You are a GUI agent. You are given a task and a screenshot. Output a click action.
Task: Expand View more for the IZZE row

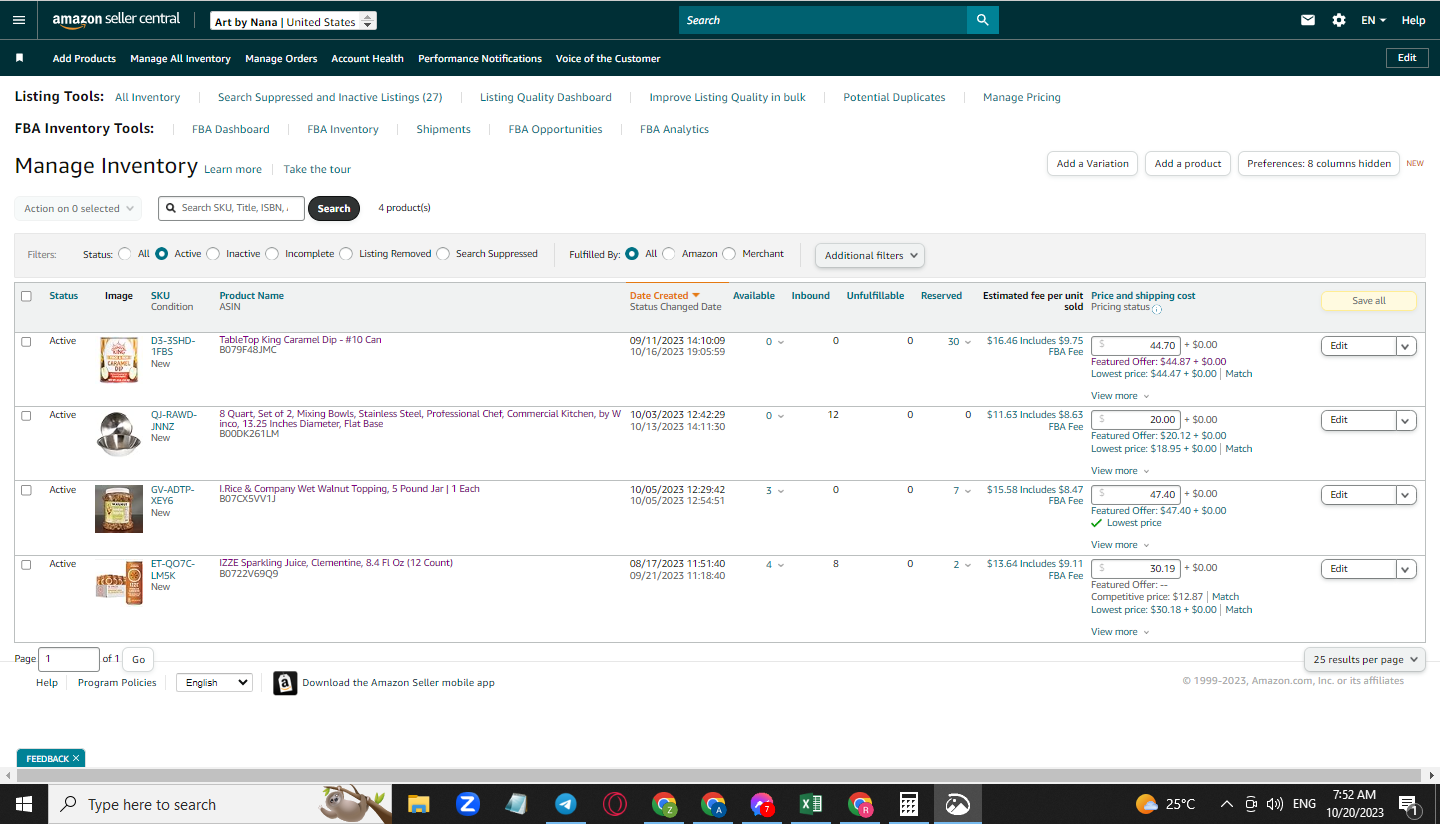tap(1120, 632)
